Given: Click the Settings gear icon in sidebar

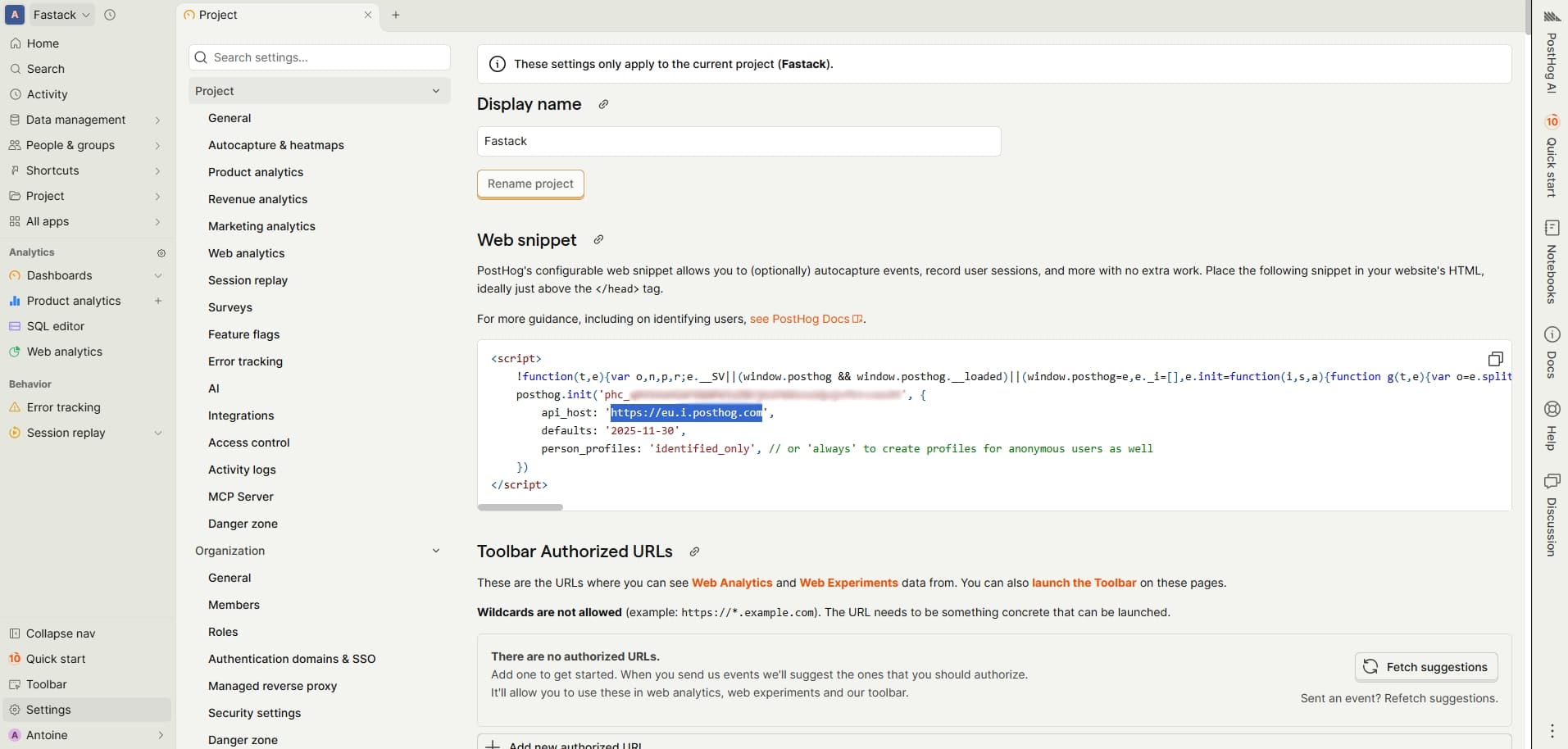Looking at the screenshot, I should pyautogui.click(x=15, y=710).
